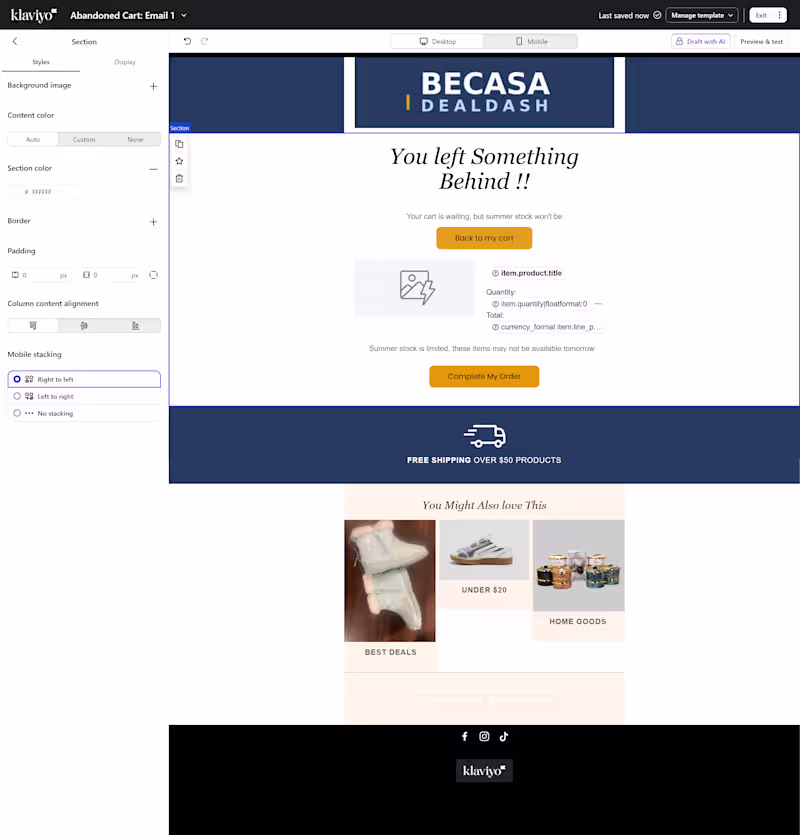Screen dimensions: 800x835
Task: Open the Manage template dropdown
Action: (702, 15)
